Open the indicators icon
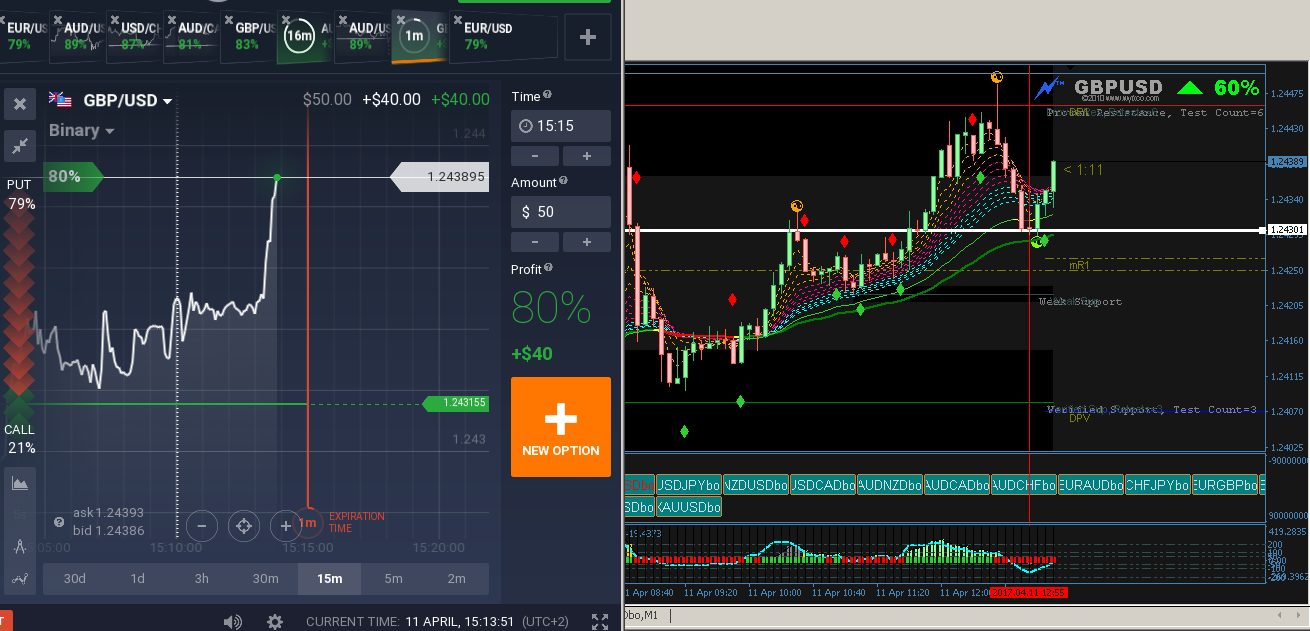Viewport: 1310px width, 631px height. click(x=20, y=578)
